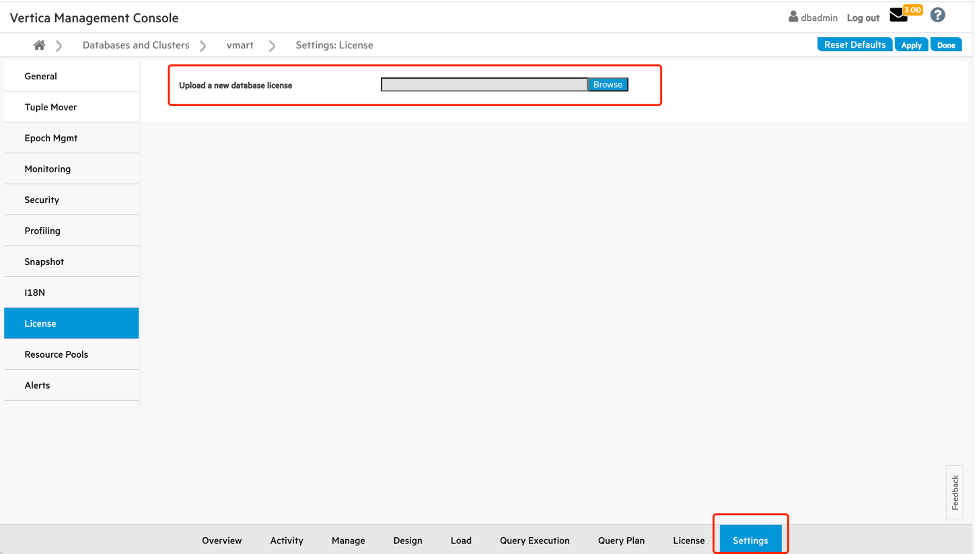Viewport: 976px width, 554px height.
Task: Open Security settings
Action: click(x=72, y=200)
